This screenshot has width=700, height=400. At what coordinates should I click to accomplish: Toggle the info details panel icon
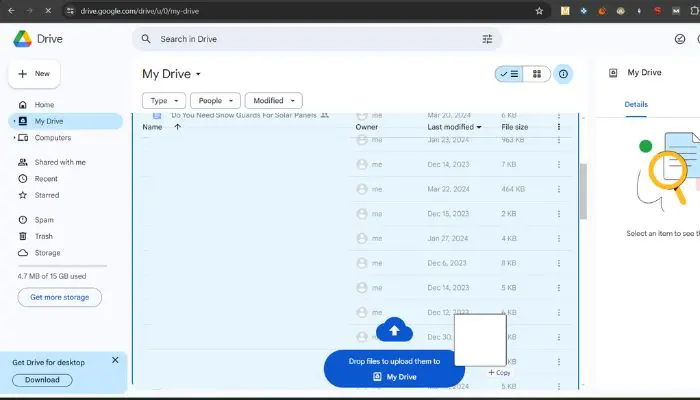click(563, 74)
